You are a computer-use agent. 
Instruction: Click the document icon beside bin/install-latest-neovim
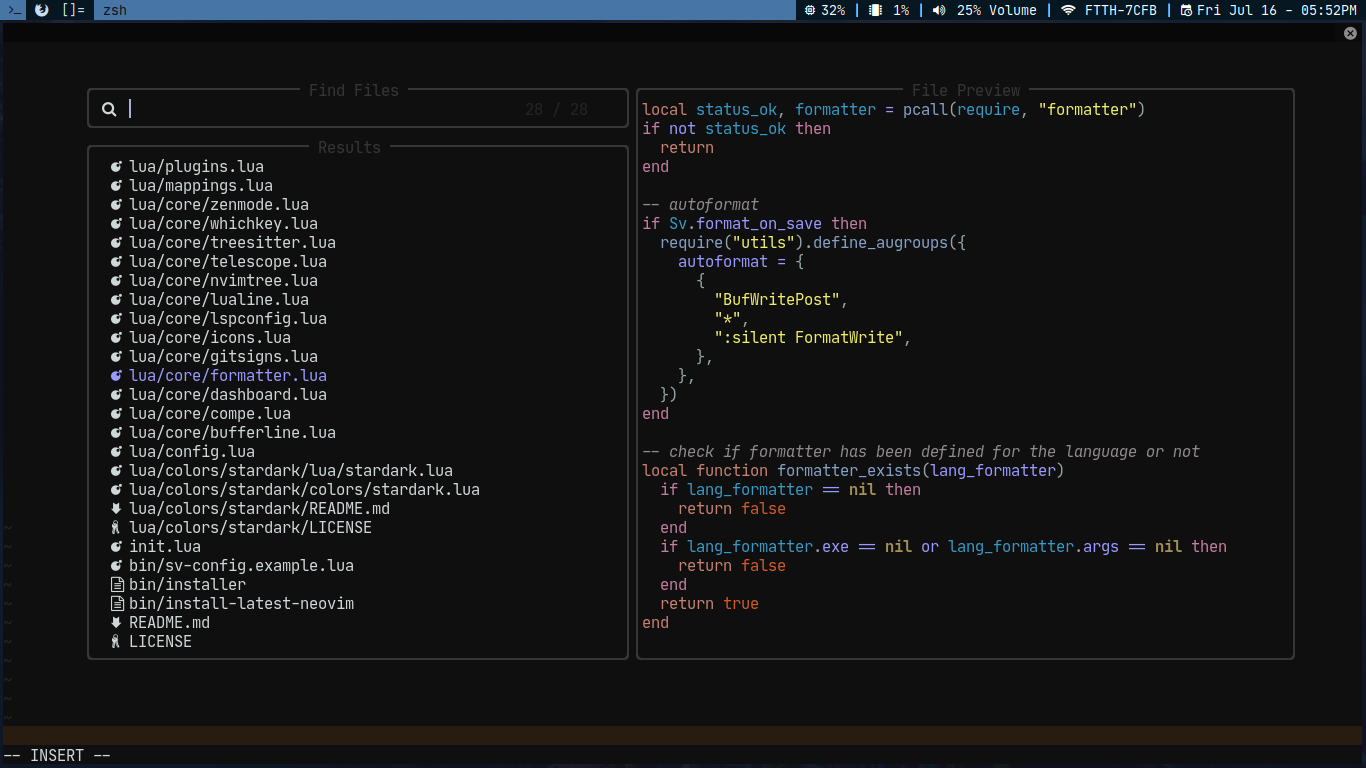point(116,604)
